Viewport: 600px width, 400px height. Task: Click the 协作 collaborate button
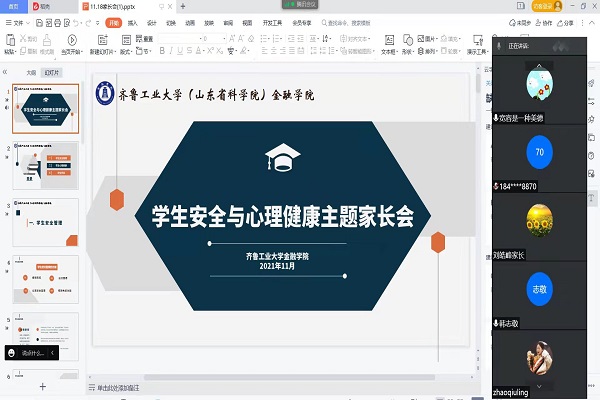coord(544,23)
